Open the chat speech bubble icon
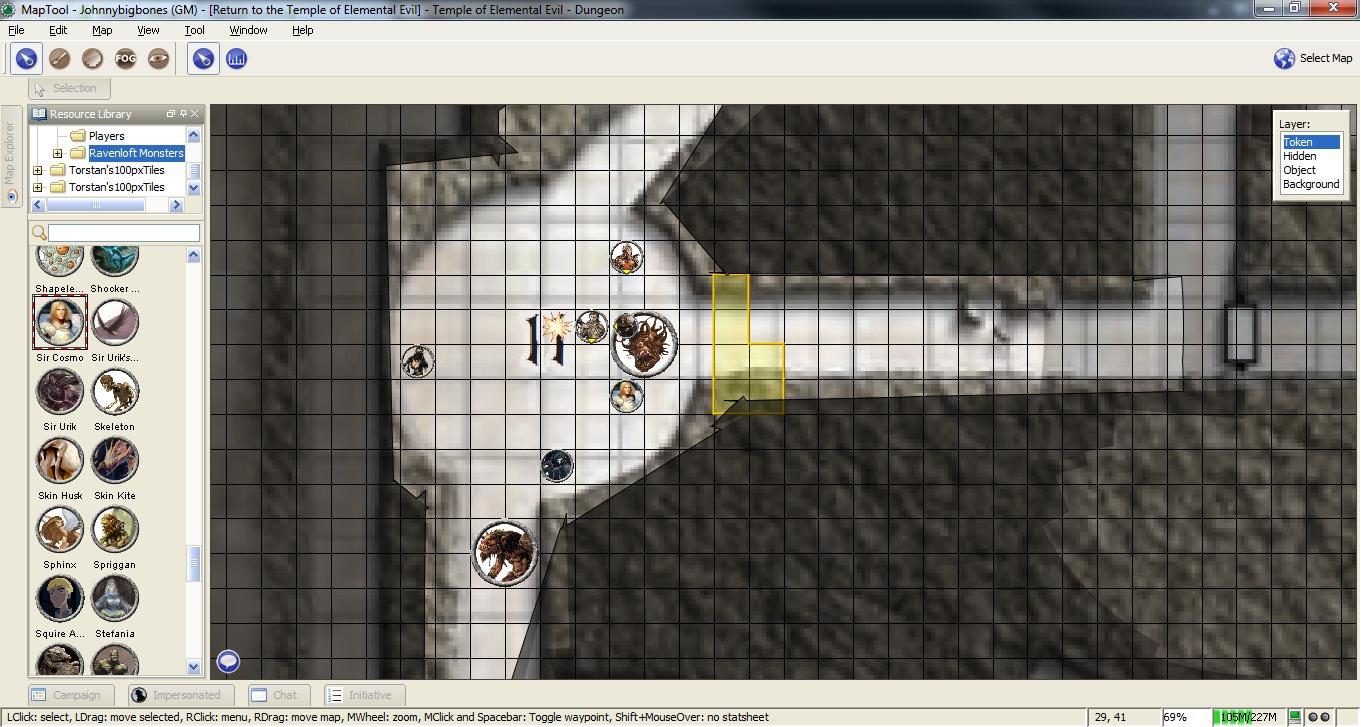1361x727 pixels. (x=228, y=661)
